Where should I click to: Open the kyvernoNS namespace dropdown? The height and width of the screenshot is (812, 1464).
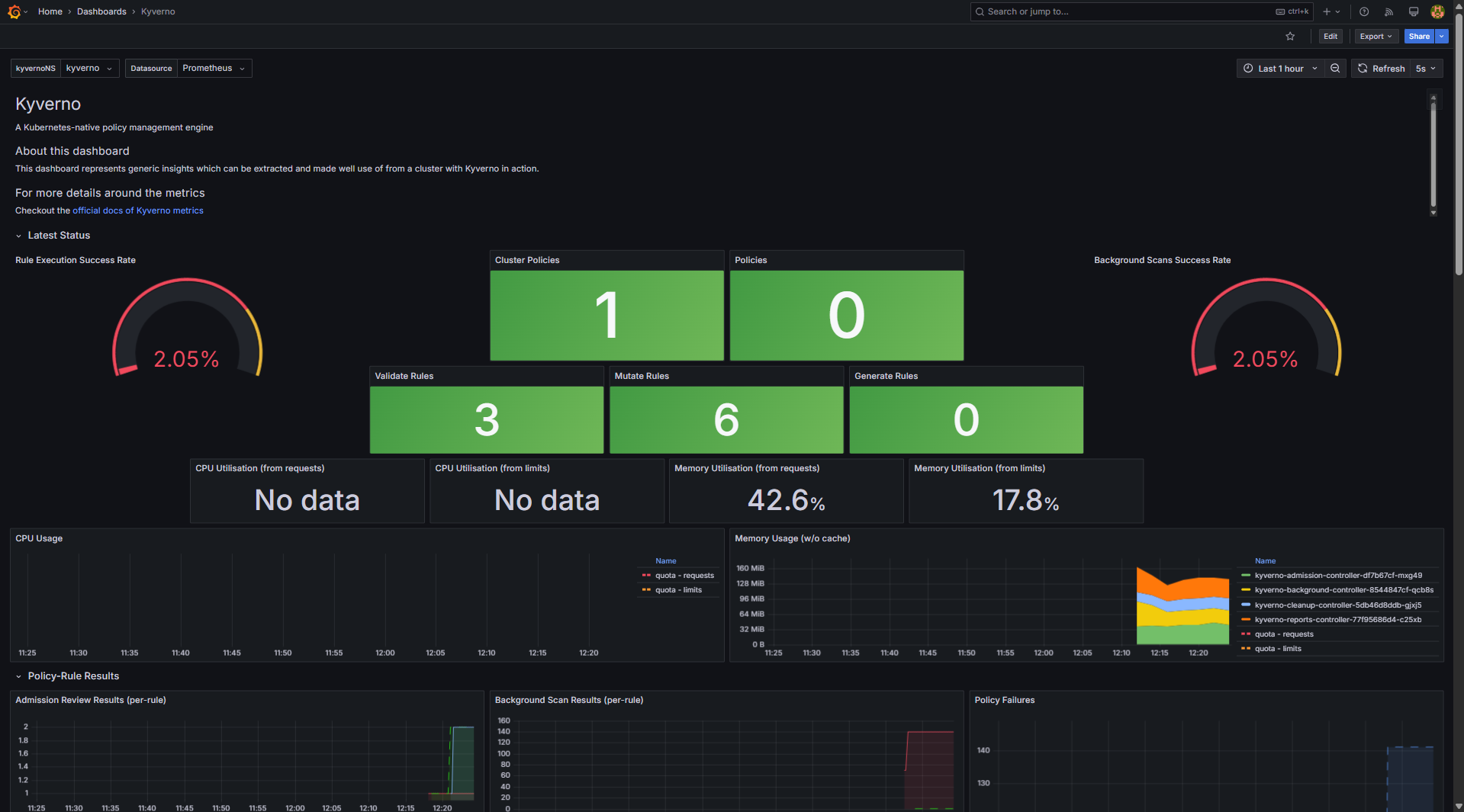[x=90, y=69]
